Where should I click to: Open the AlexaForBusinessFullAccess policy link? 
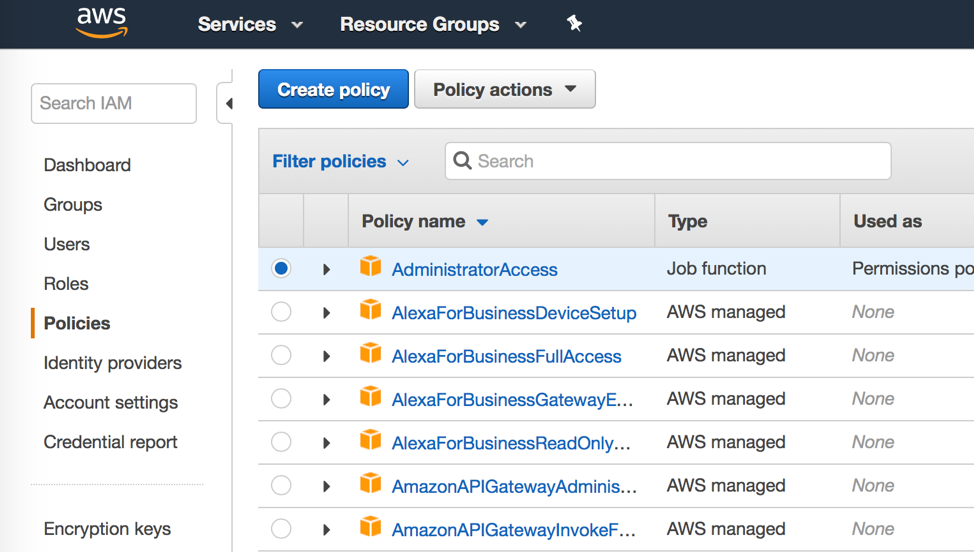(x=506, y=356)
